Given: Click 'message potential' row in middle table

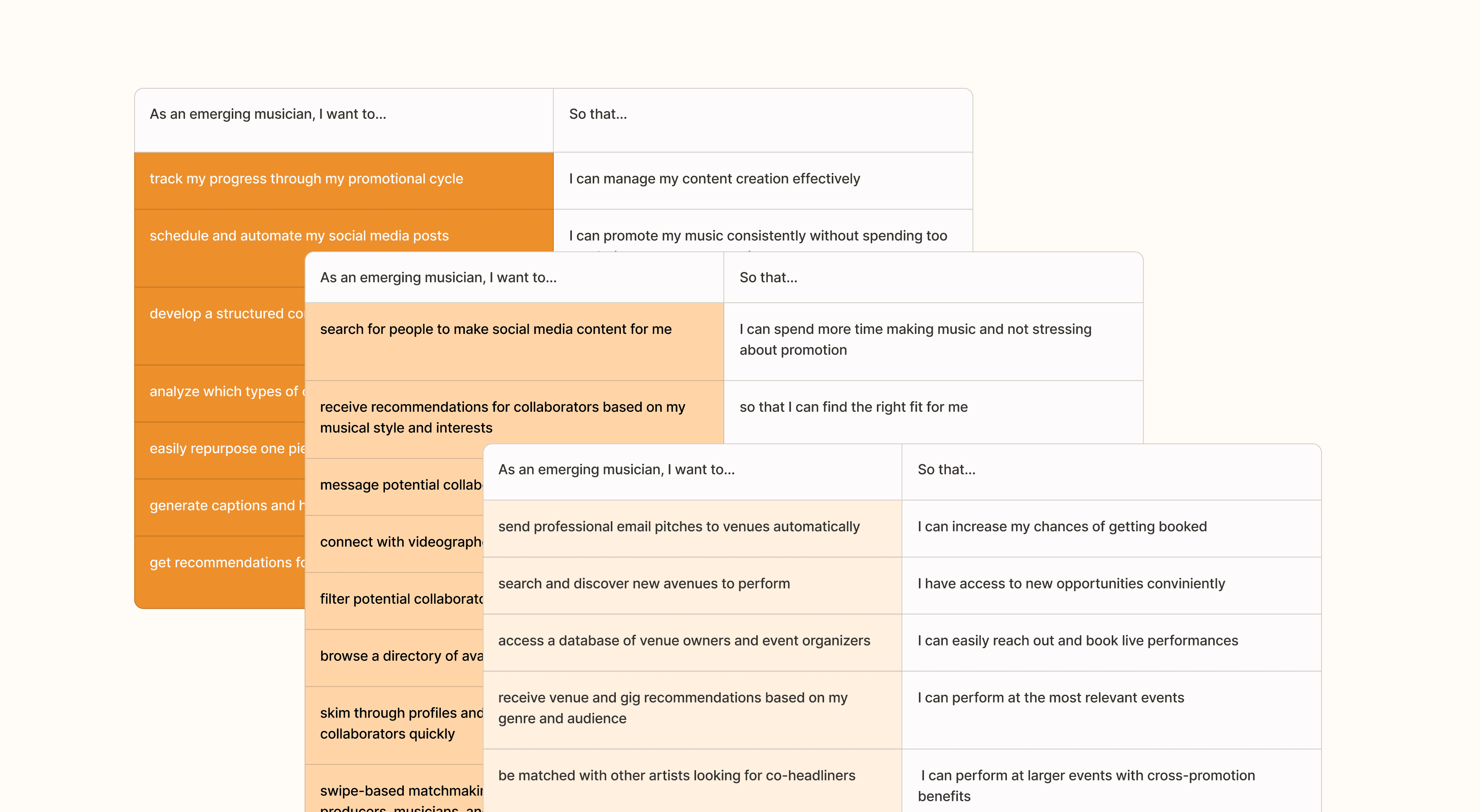Looking at the screenshot, I should [x=394, y=487].
